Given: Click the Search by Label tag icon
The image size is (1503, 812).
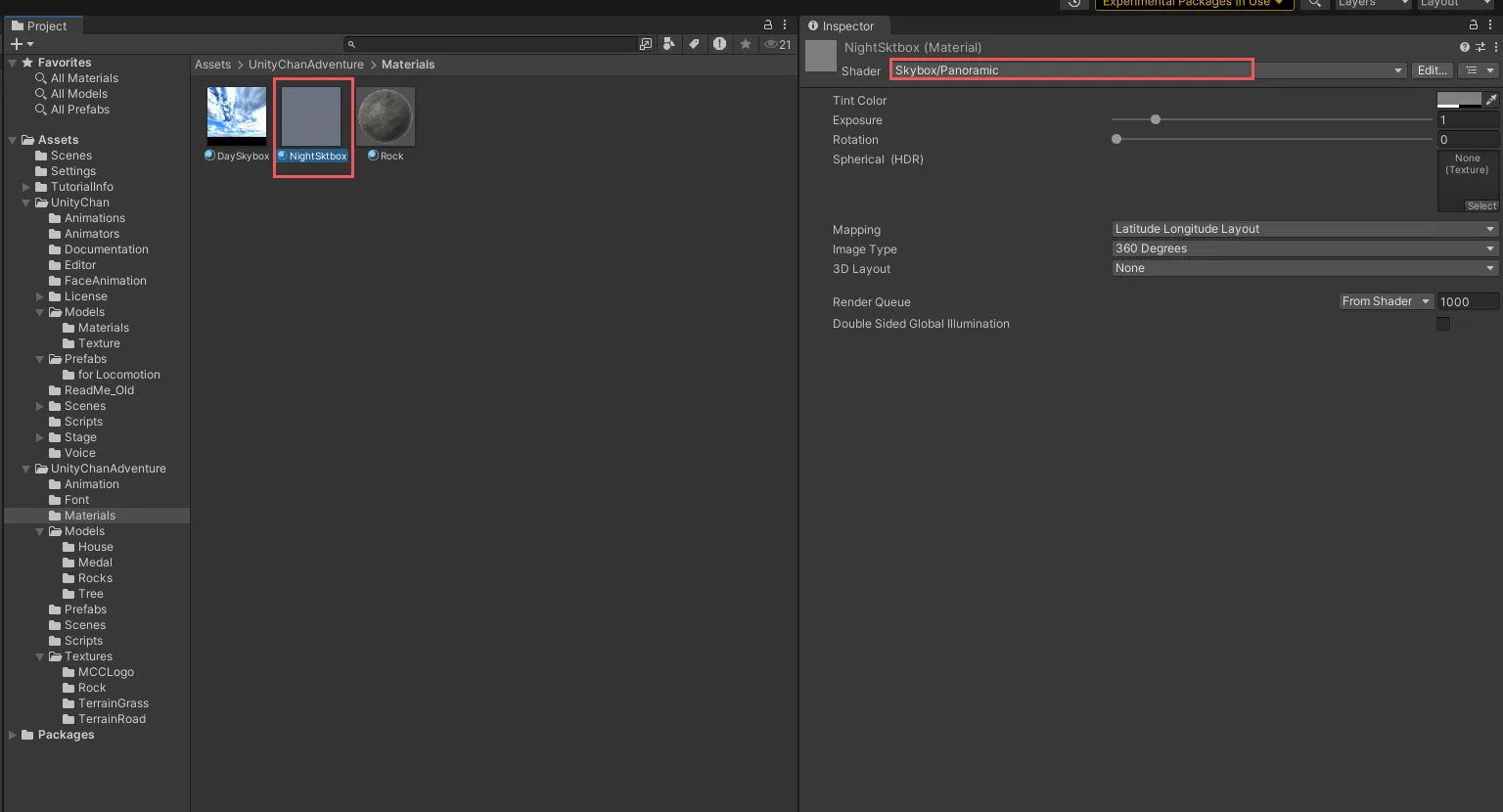Looking at the screenshot, I should 694,44.
